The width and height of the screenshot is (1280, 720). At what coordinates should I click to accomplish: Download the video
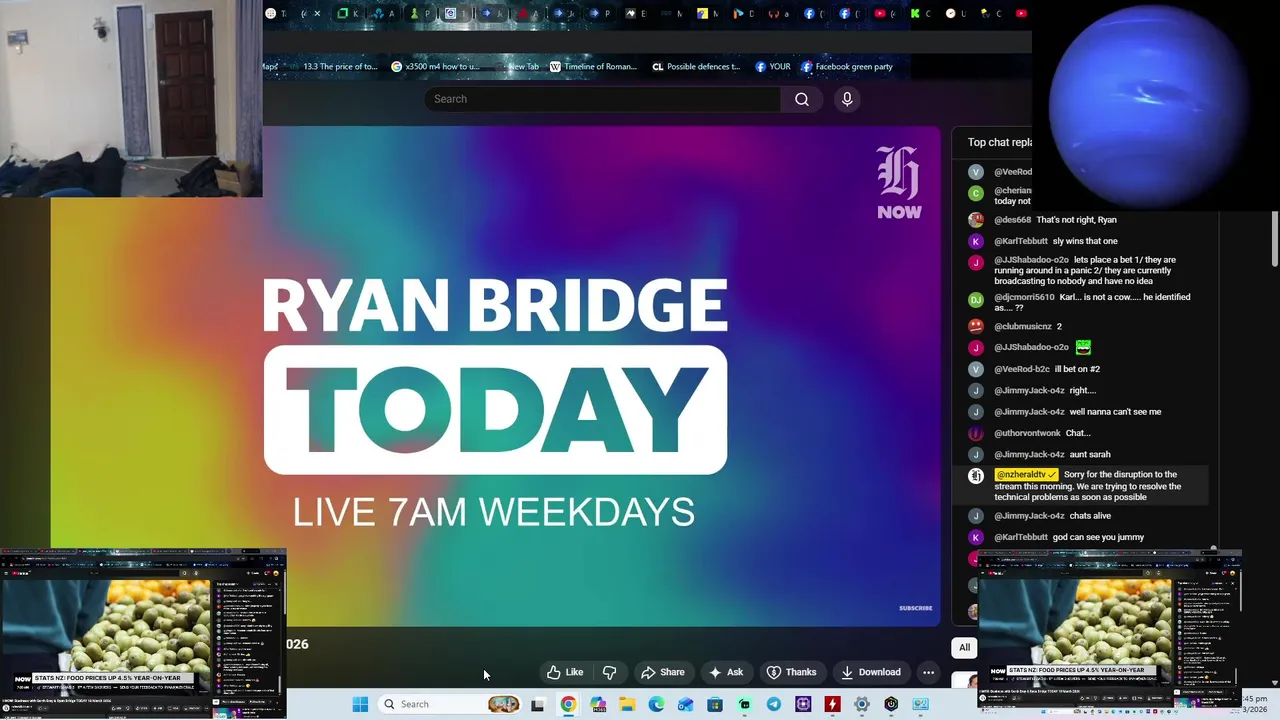871,672
